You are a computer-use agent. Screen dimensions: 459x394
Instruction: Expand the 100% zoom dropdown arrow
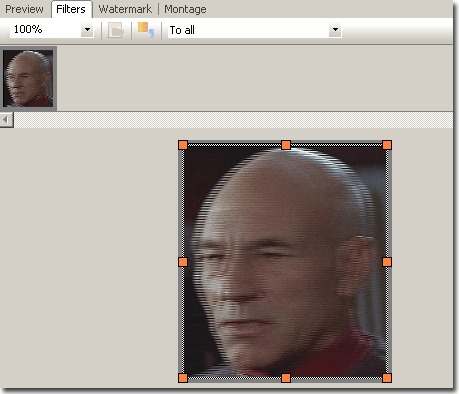87,30
